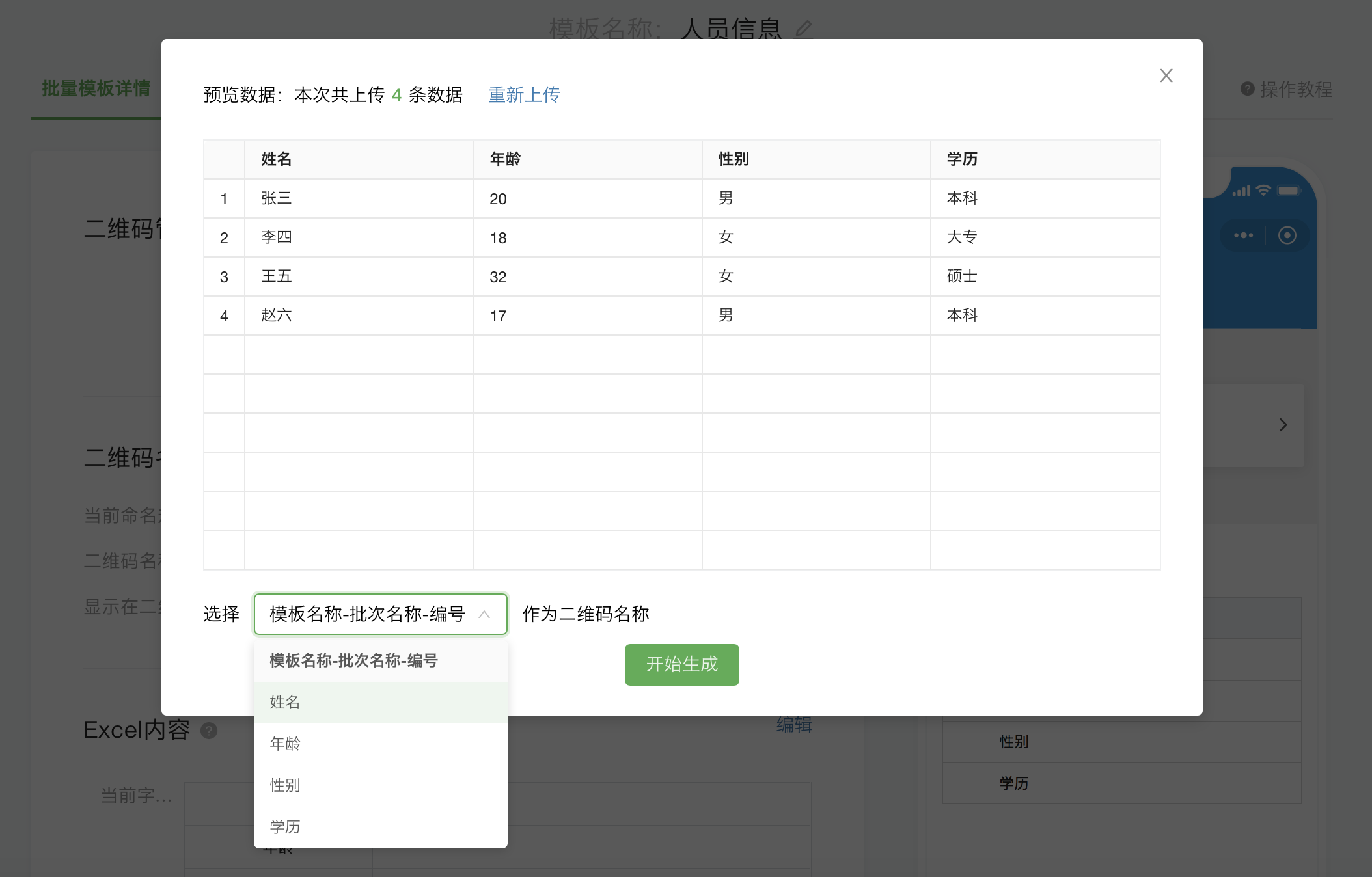
Task: Click the right chevron in phone preview
Action: 1283,425
